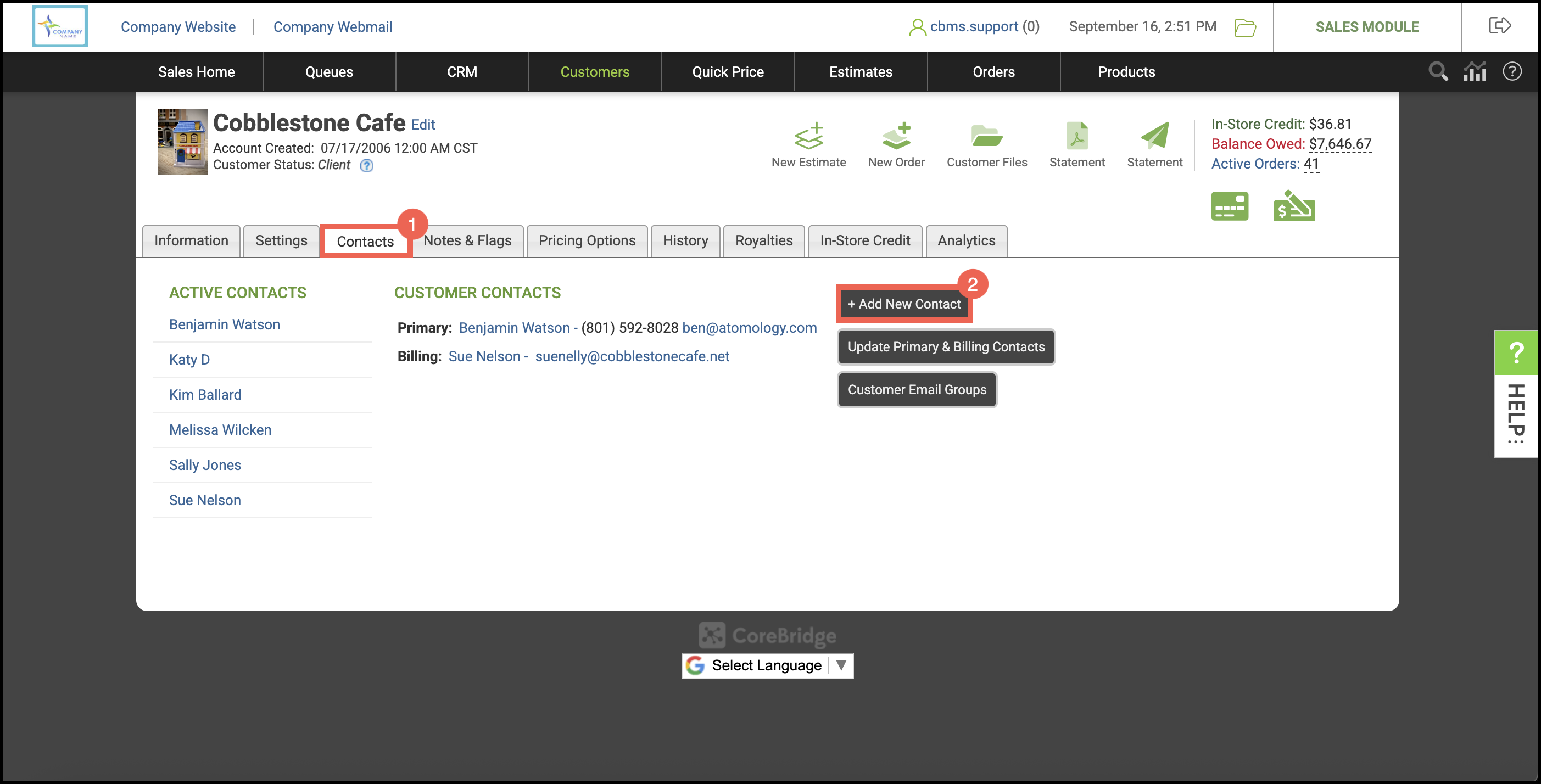Viewport: 1541px width, 784px height.
Task: Open the Estimates menu item
Action: coord(860,72)
